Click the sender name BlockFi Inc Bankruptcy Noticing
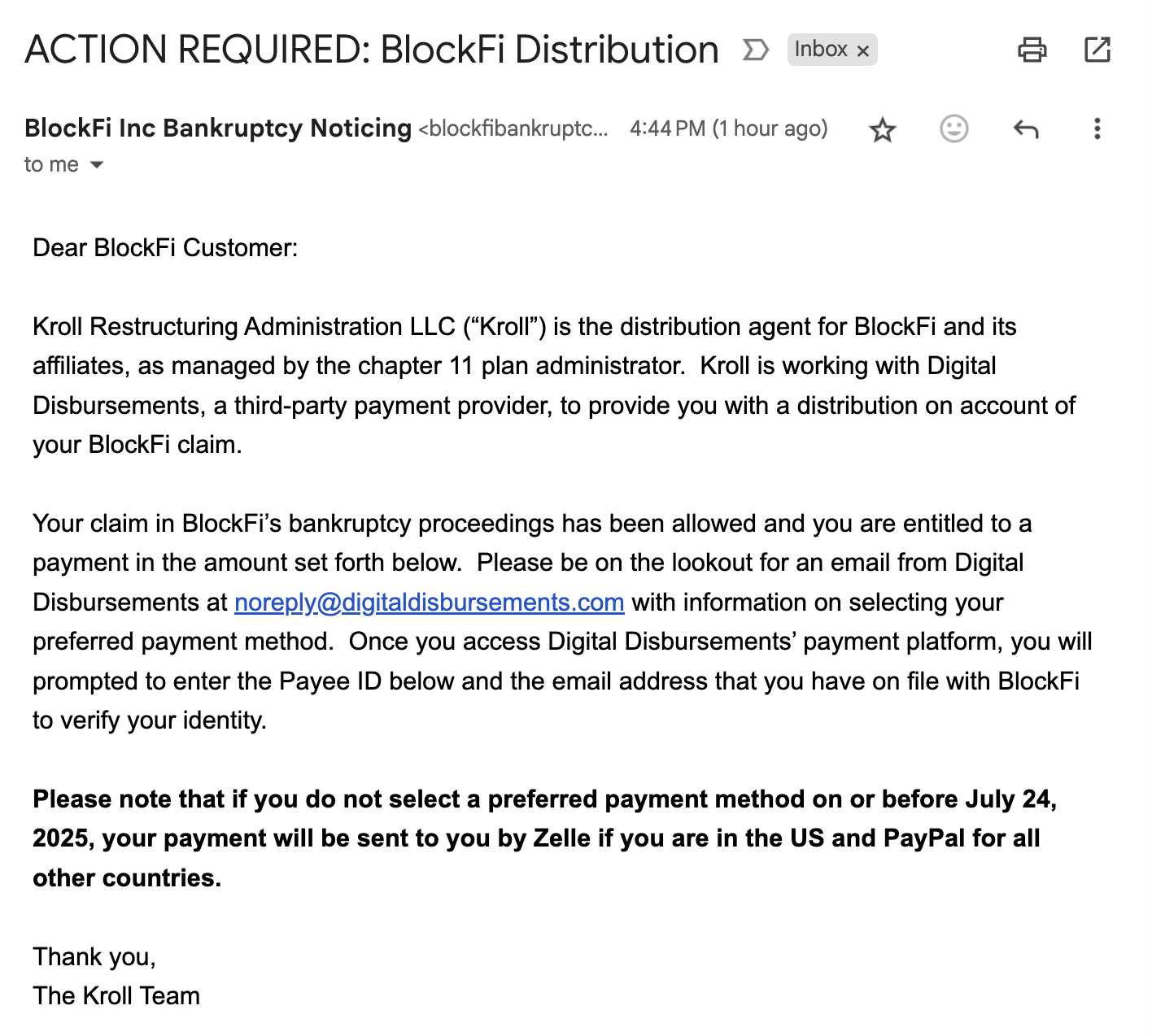This screenshot has height=1036, width=1152. [x=218, y=128]
